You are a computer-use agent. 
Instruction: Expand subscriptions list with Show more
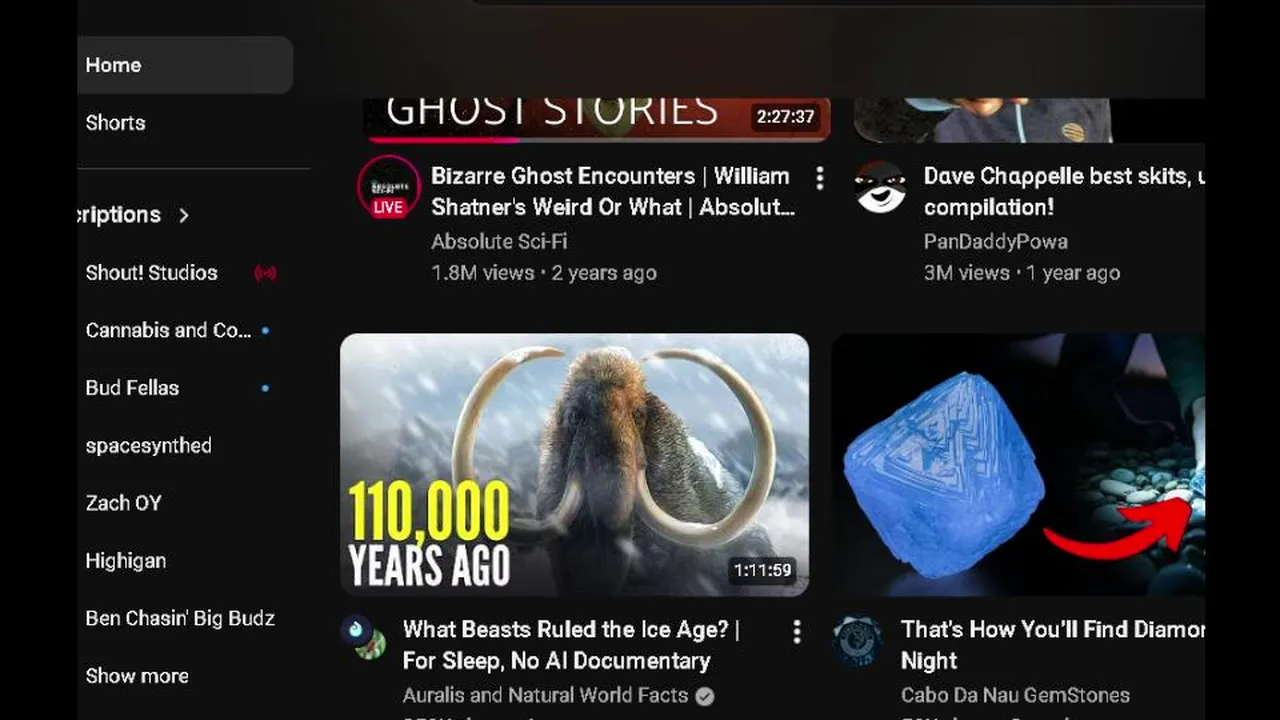137,676
